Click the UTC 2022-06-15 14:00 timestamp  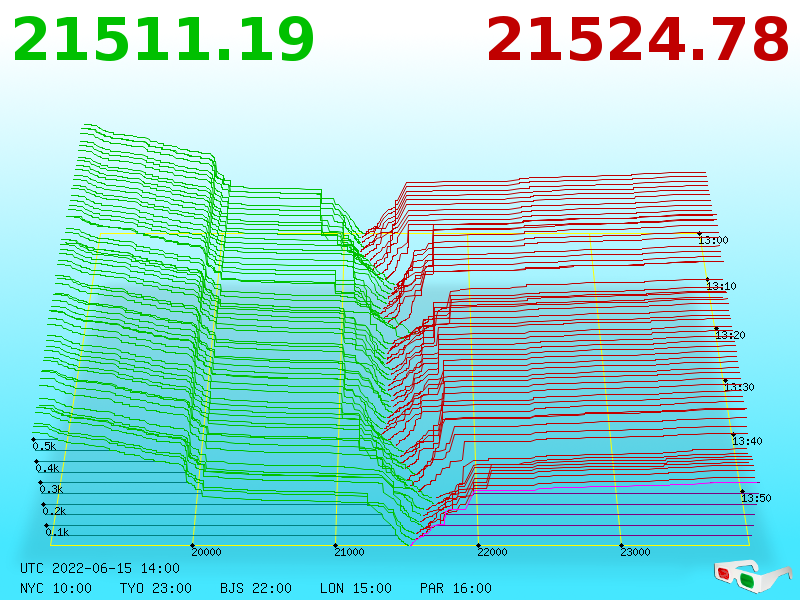coord(100,568)
